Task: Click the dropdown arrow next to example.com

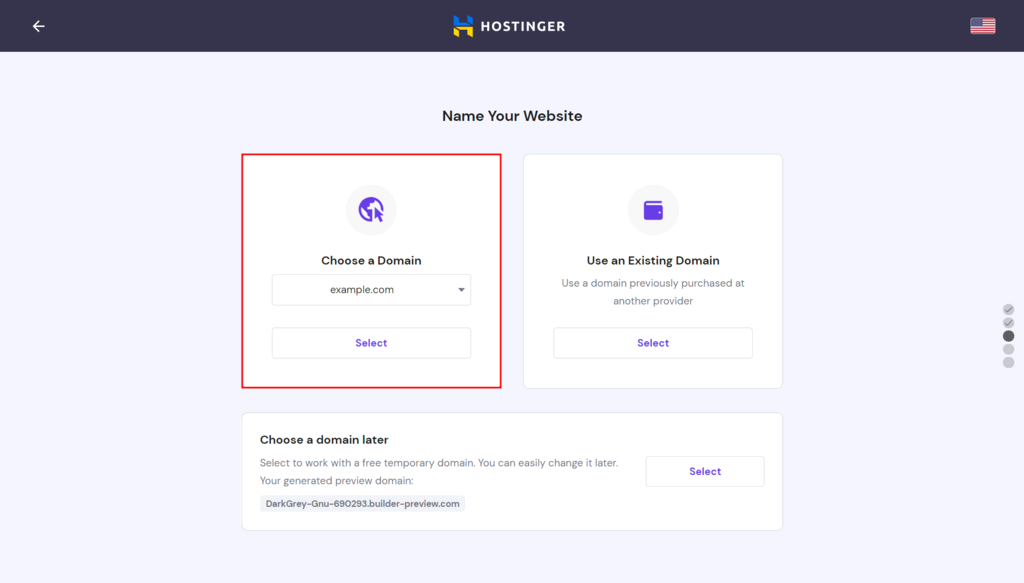Action: pos(461,290)
